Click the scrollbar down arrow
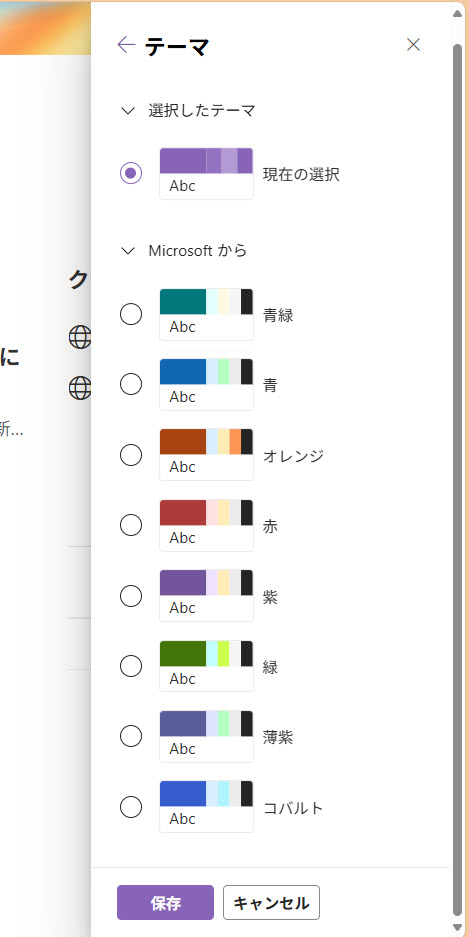Image resolution: width=469 pixels, height=937 pixels. [x=458, y=927]
